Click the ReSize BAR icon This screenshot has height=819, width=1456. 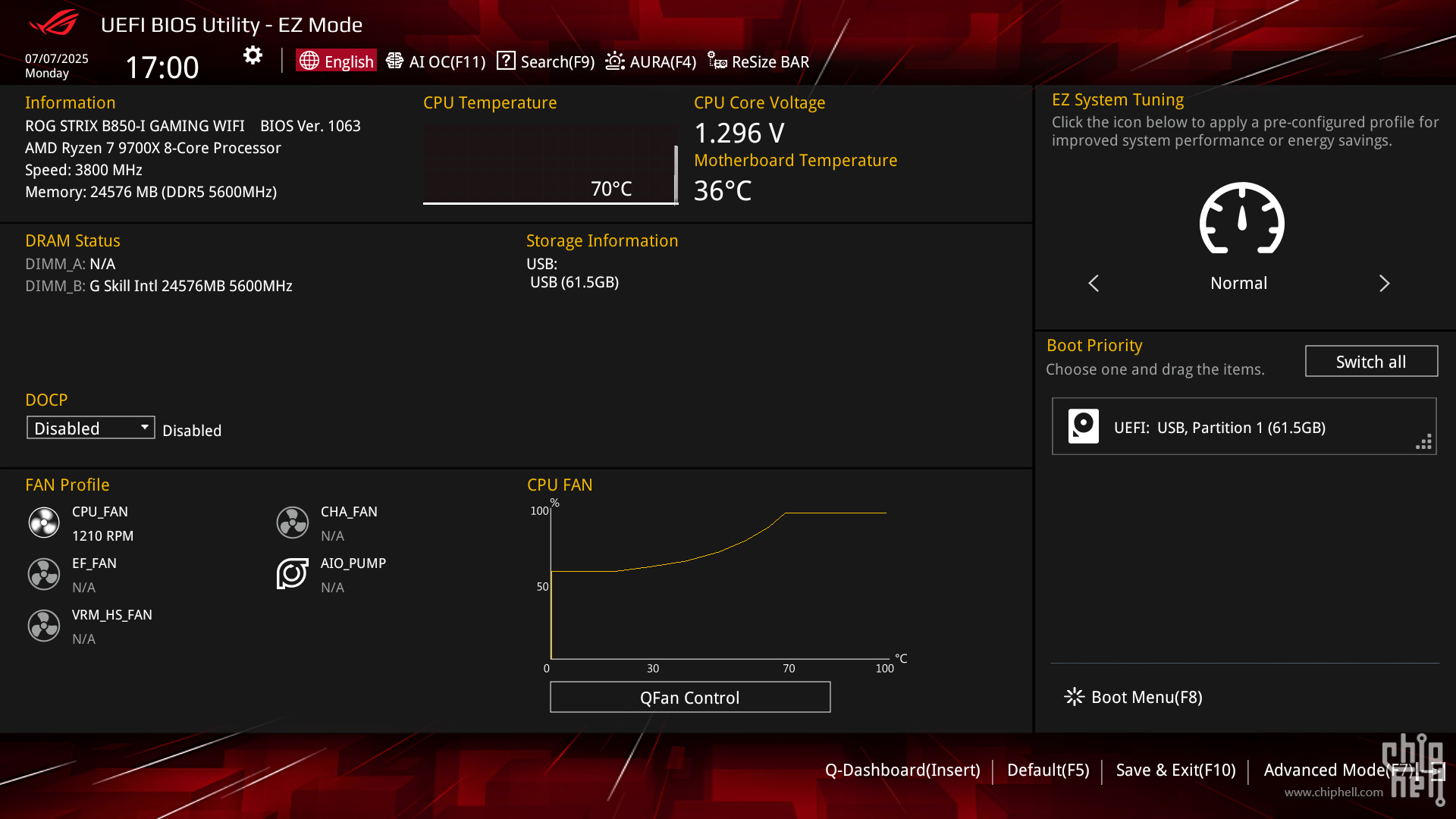pyautogui.click(x=717, y=61)
